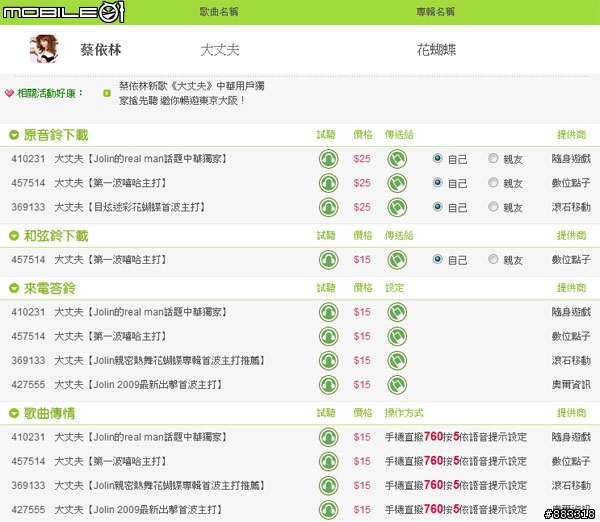This screenshot has width=600, height=522.
Task: Send 369133 ringtone in 原音鈴下載 section
Action: pyautogui.click(x=397, y=207)
